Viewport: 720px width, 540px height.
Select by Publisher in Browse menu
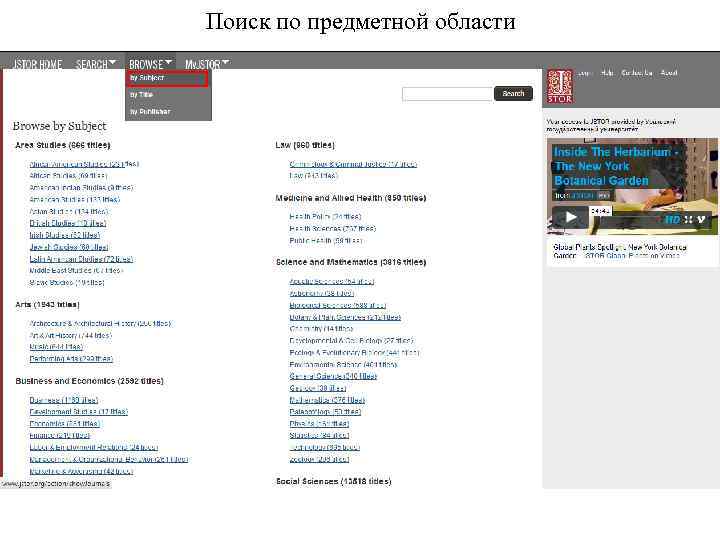tap(150, 112)
